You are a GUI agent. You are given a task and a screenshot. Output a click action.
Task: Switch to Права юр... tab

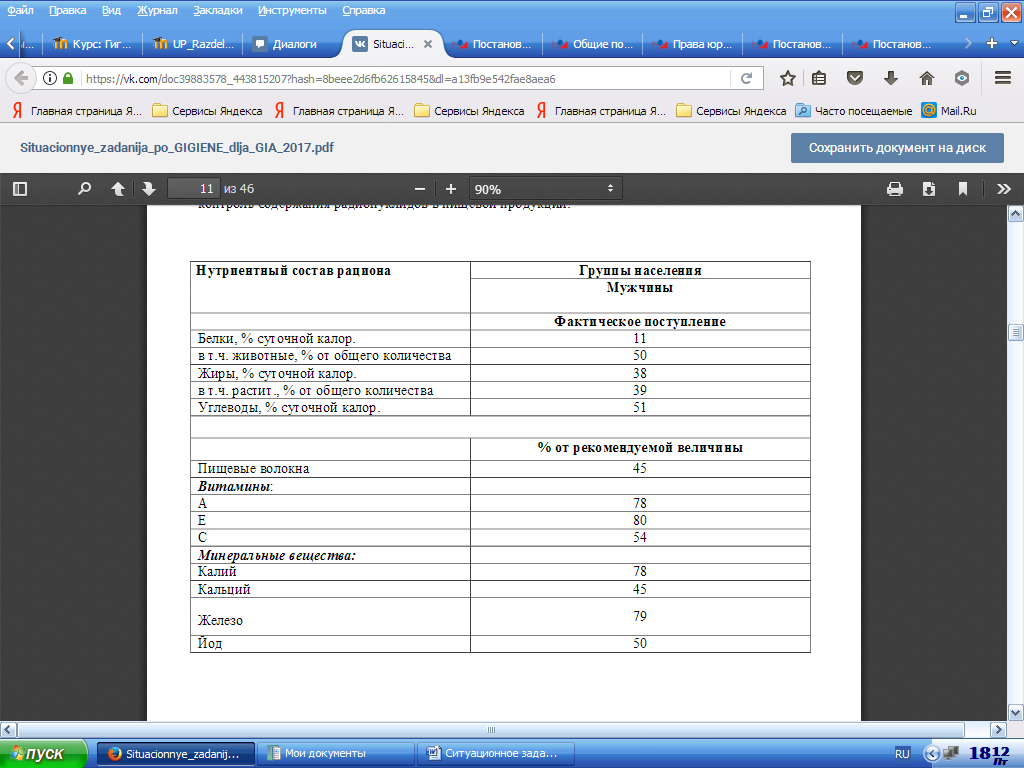point(693,44)
